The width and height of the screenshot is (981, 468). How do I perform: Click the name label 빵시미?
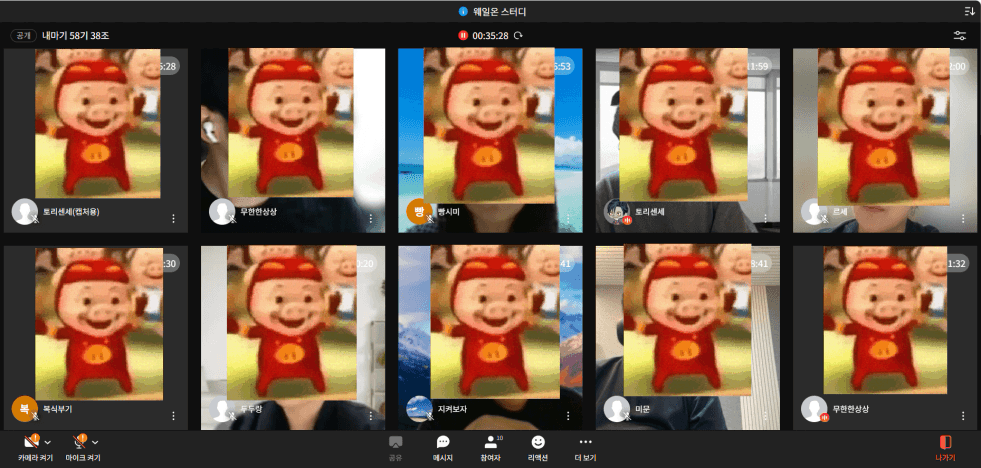[x=449, y=211]
